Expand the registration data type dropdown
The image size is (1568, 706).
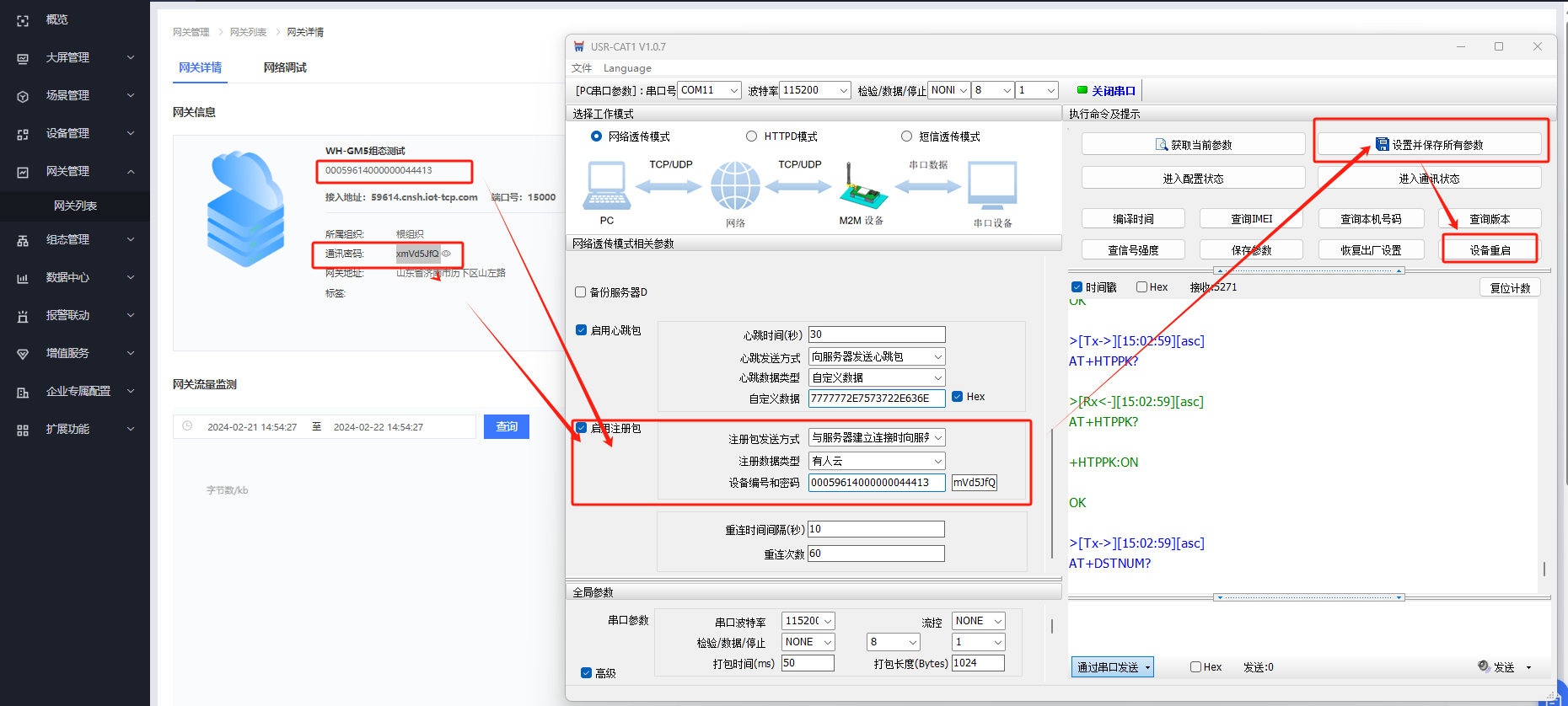(x=937, y=461)
